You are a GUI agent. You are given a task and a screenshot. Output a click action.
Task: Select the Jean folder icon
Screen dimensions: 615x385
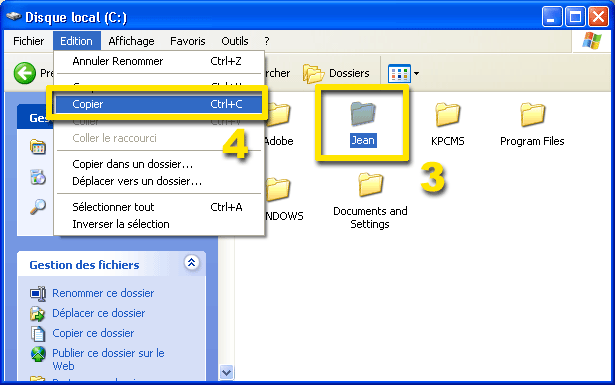click(363, 113)
